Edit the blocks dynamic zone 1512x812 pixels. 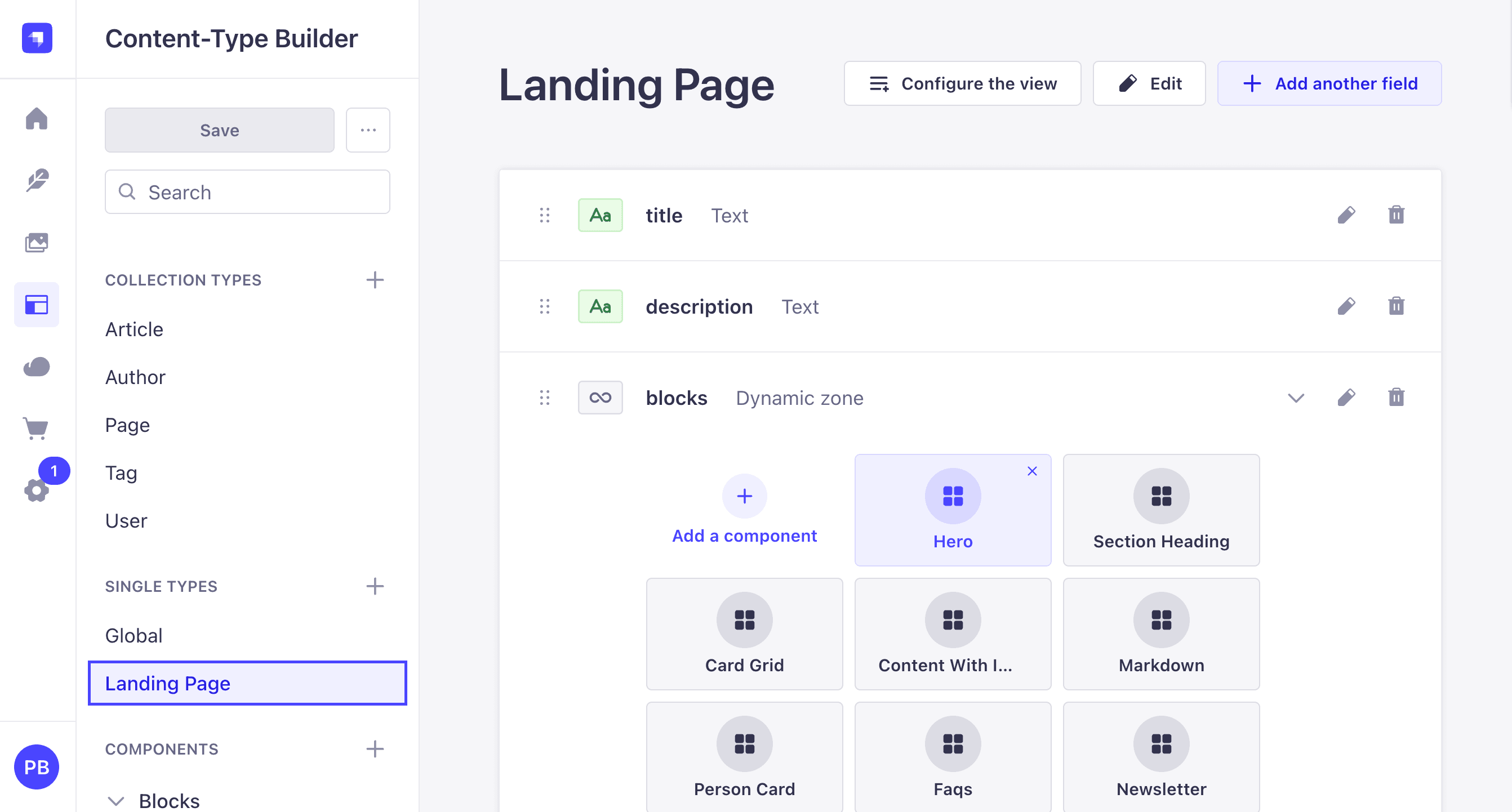click(x=1346, y=398)
